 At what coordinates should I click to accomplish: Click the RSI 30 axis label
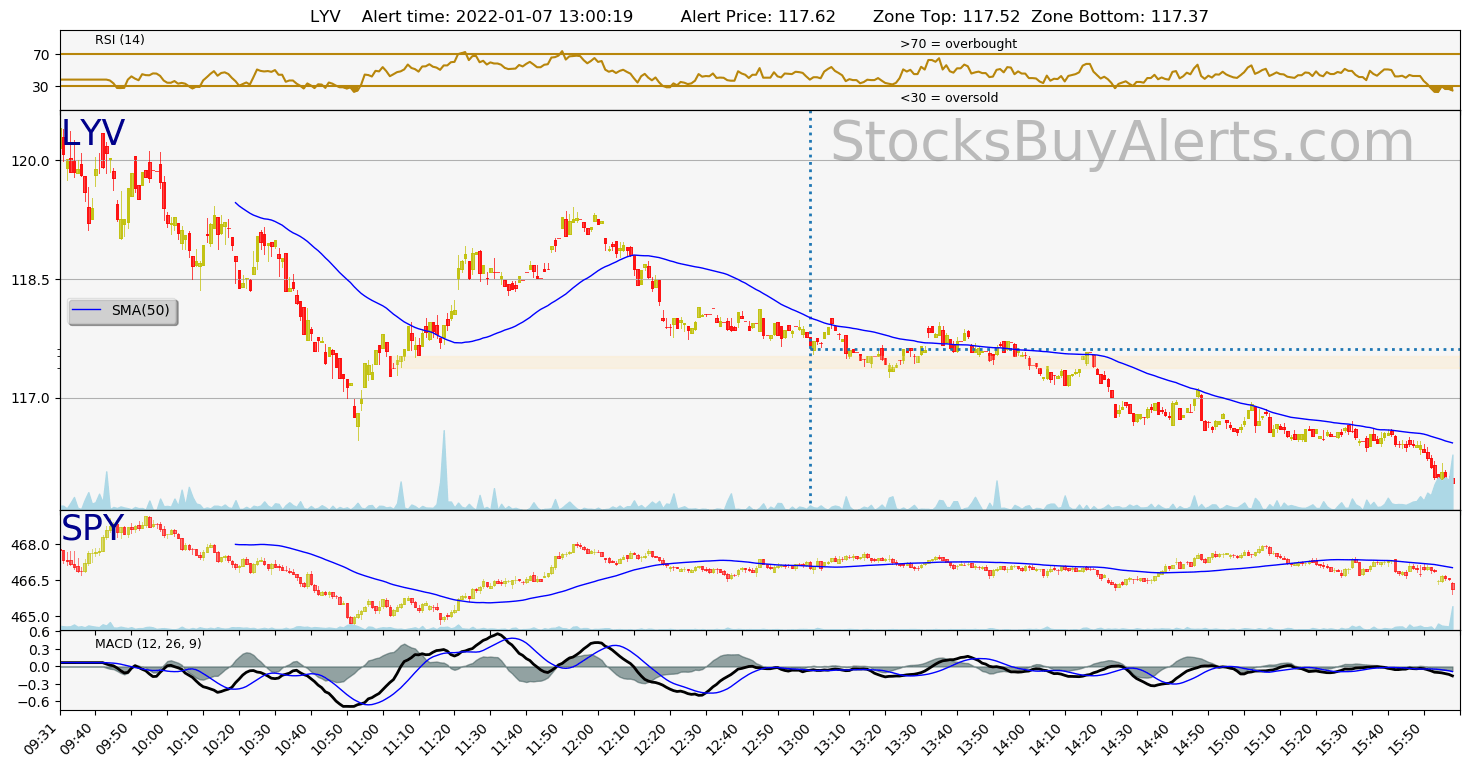tap(41, 87)
